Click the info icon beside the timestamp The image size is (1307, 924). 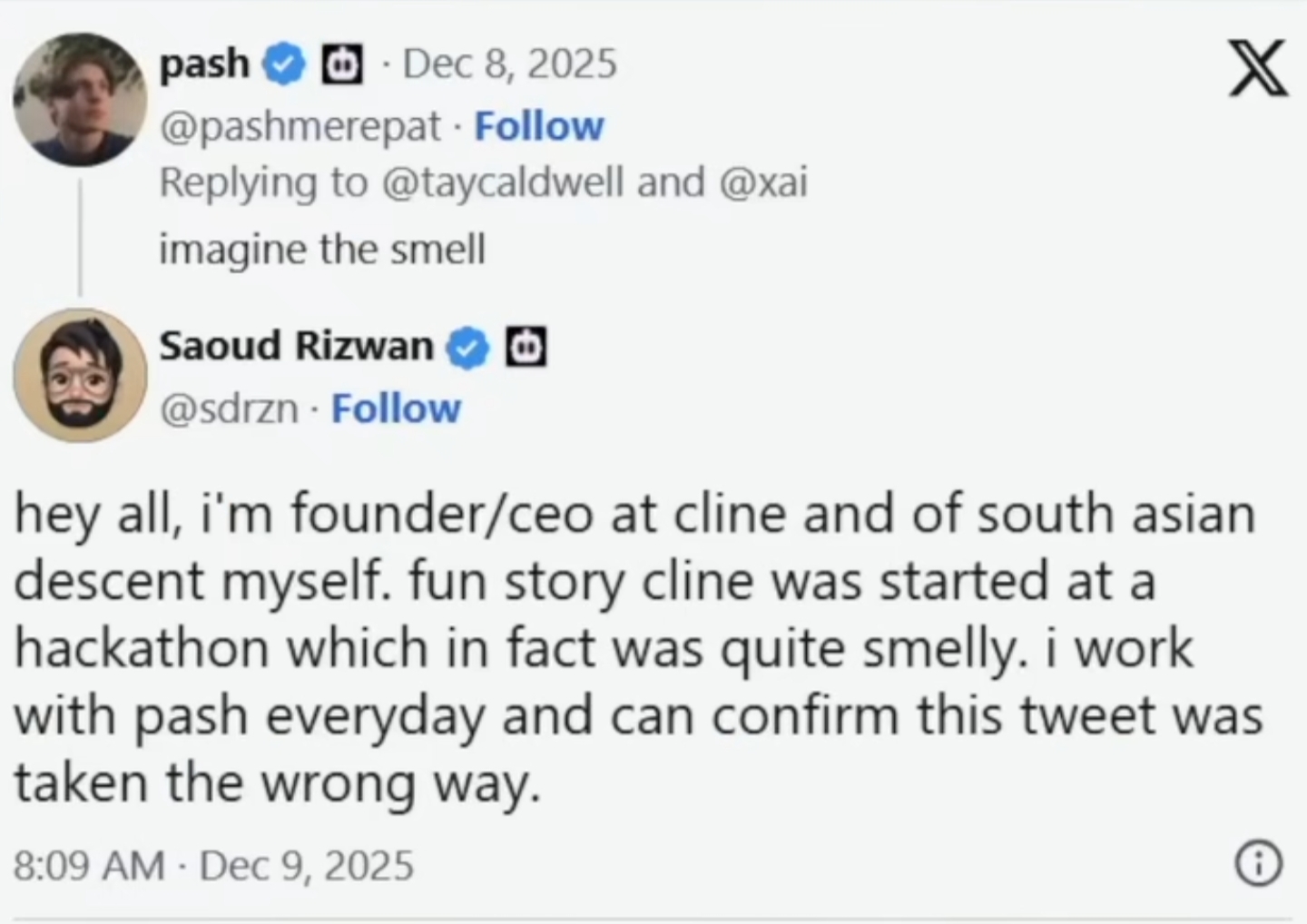click(x=1259, y=863)
